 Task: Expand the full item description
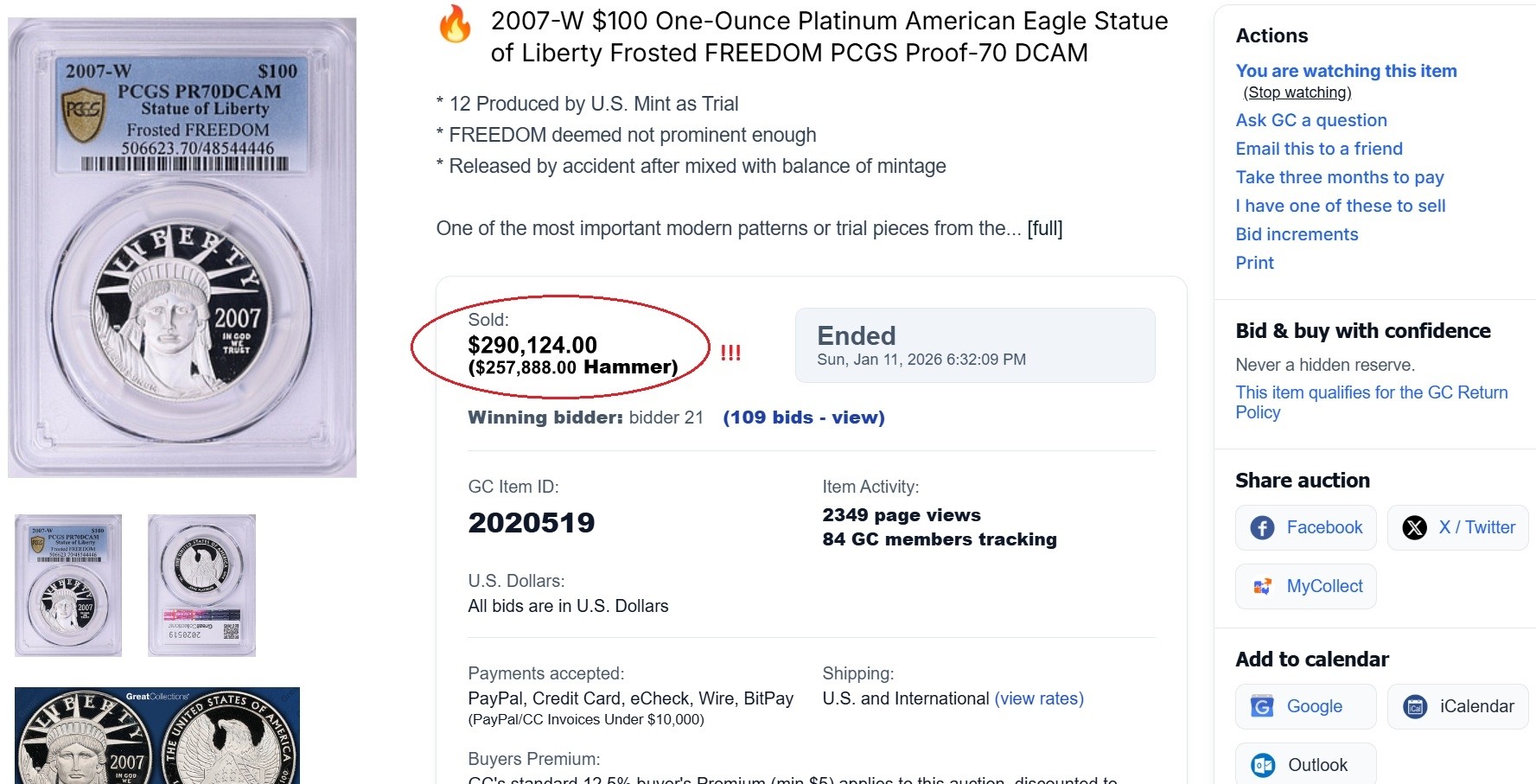[1044, 229]
